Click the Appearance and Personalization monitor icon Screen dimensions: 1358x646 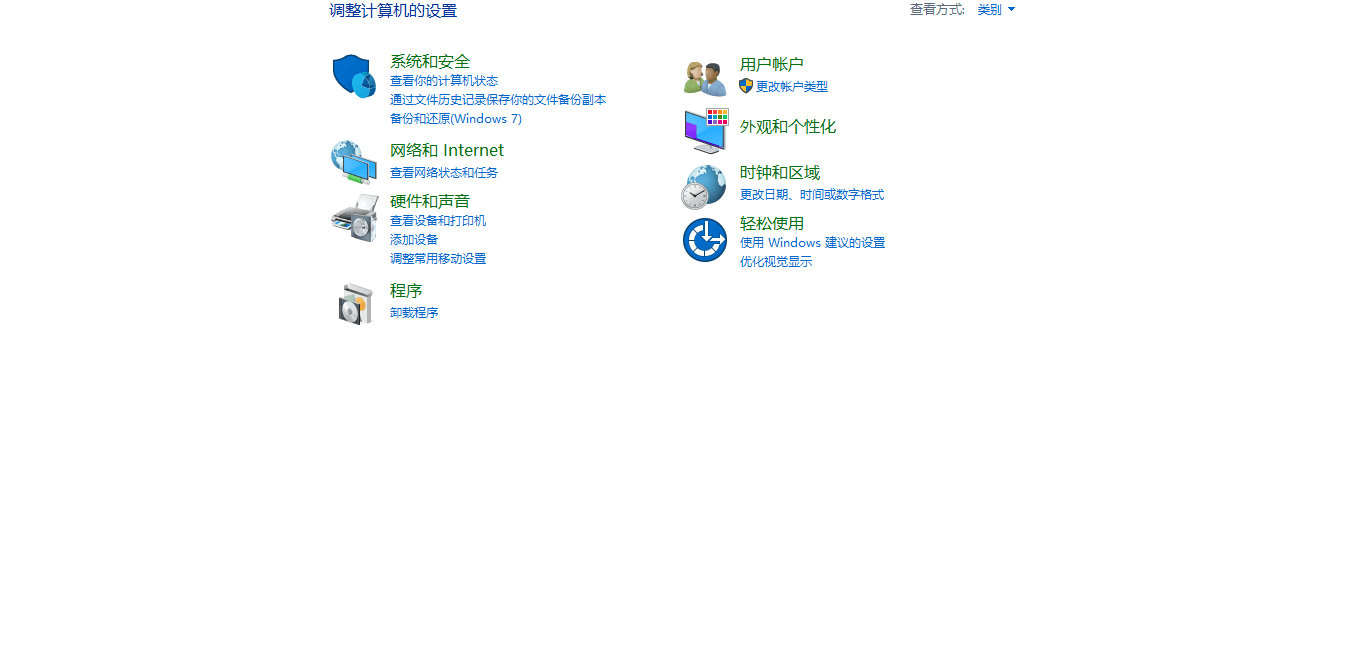(706, 131)
